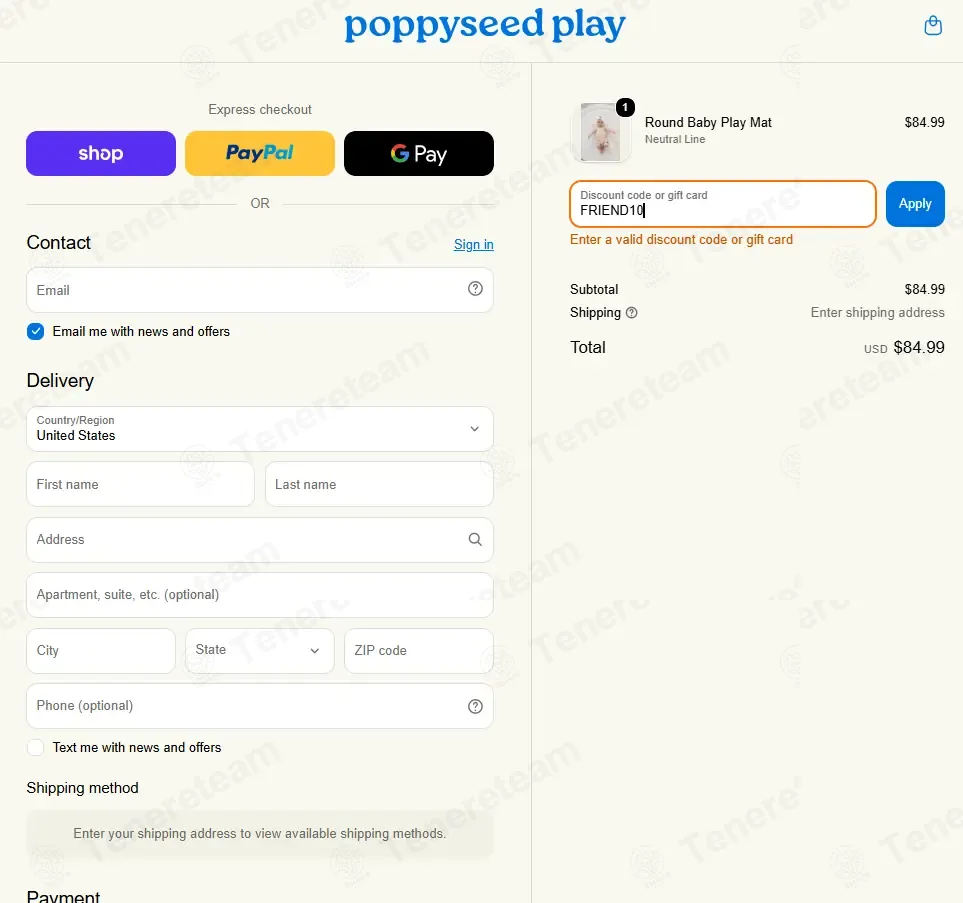The height and width of the screenshot is (903, 963).
Task: Focus the Phone (optional) field
Action: click(x=260, y=706)
